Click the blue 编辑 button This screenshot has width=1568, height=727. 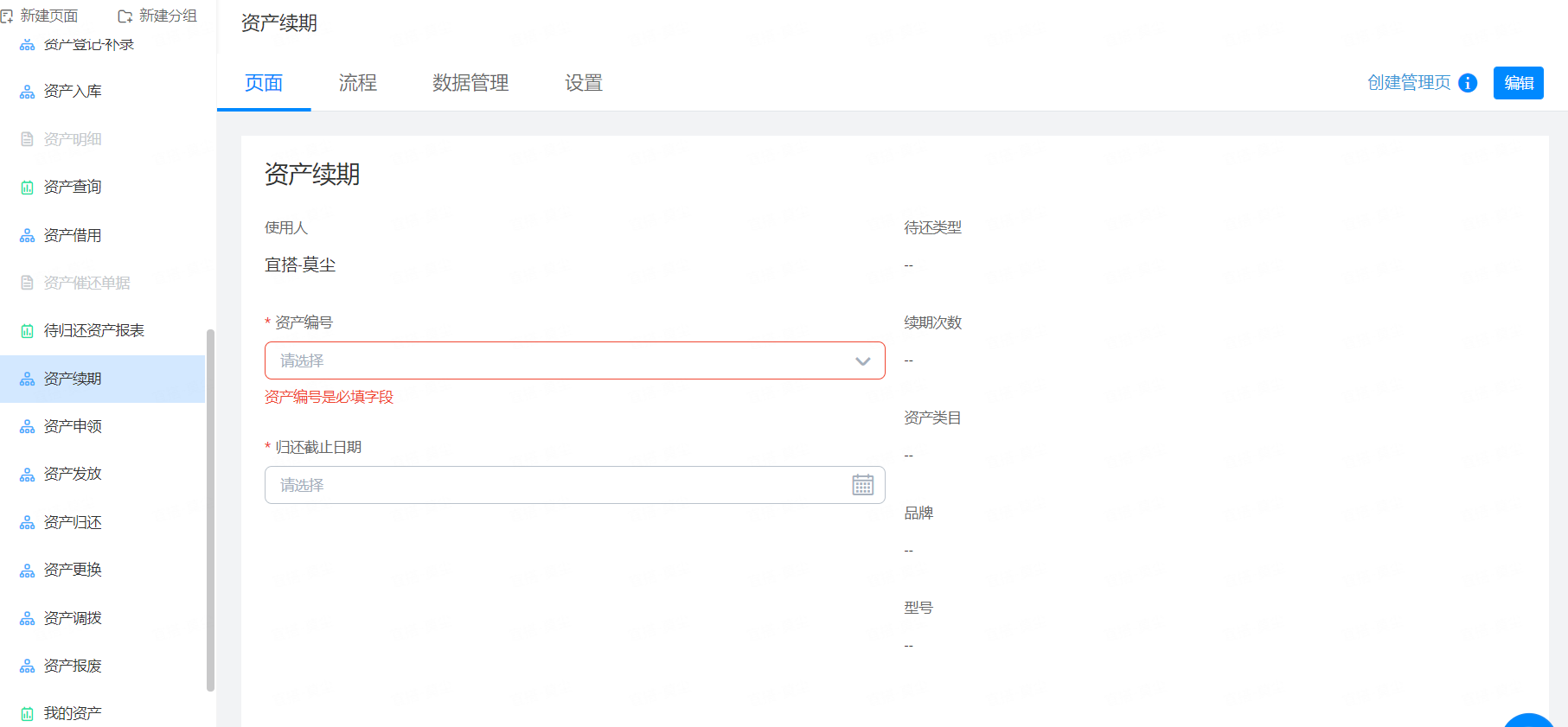tap(1518, 83)
